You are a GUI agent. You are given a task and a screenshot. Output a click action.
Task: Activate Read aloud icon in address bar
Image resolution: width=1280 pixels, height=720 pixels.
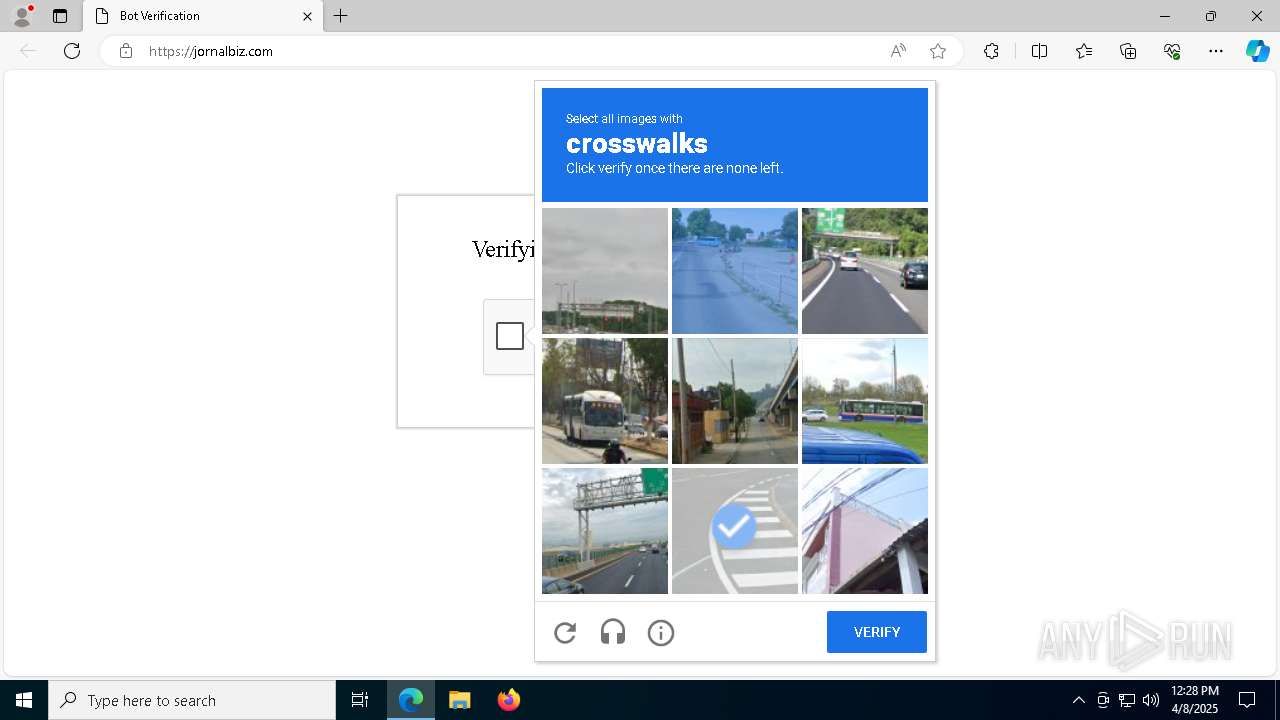(898, 51)
